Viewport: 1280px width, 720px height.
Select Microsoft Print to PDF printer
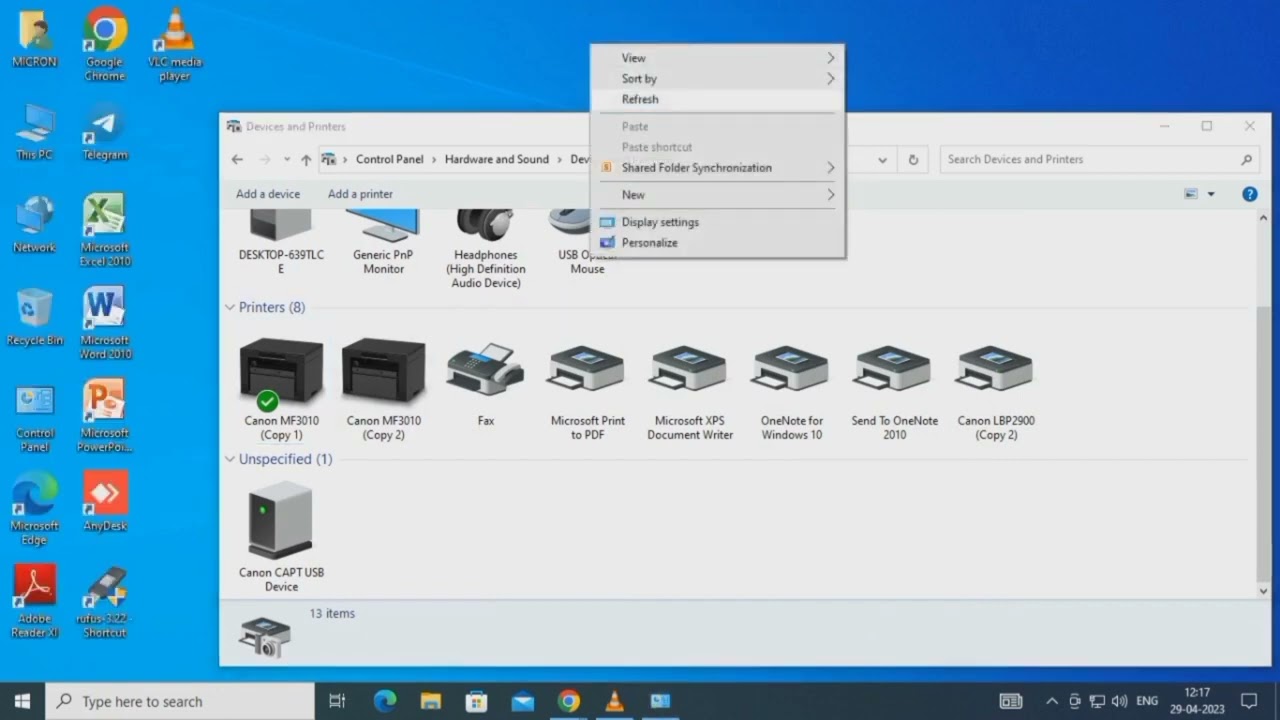[588, 391]
